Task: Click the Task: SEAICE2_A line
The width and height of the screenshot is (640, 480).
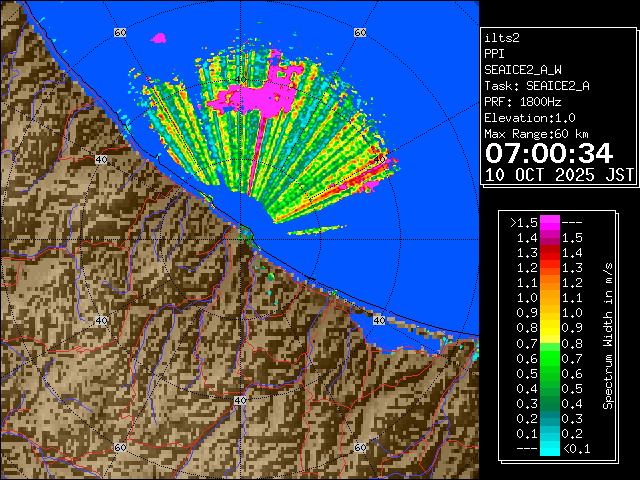Action: (536, 86)
